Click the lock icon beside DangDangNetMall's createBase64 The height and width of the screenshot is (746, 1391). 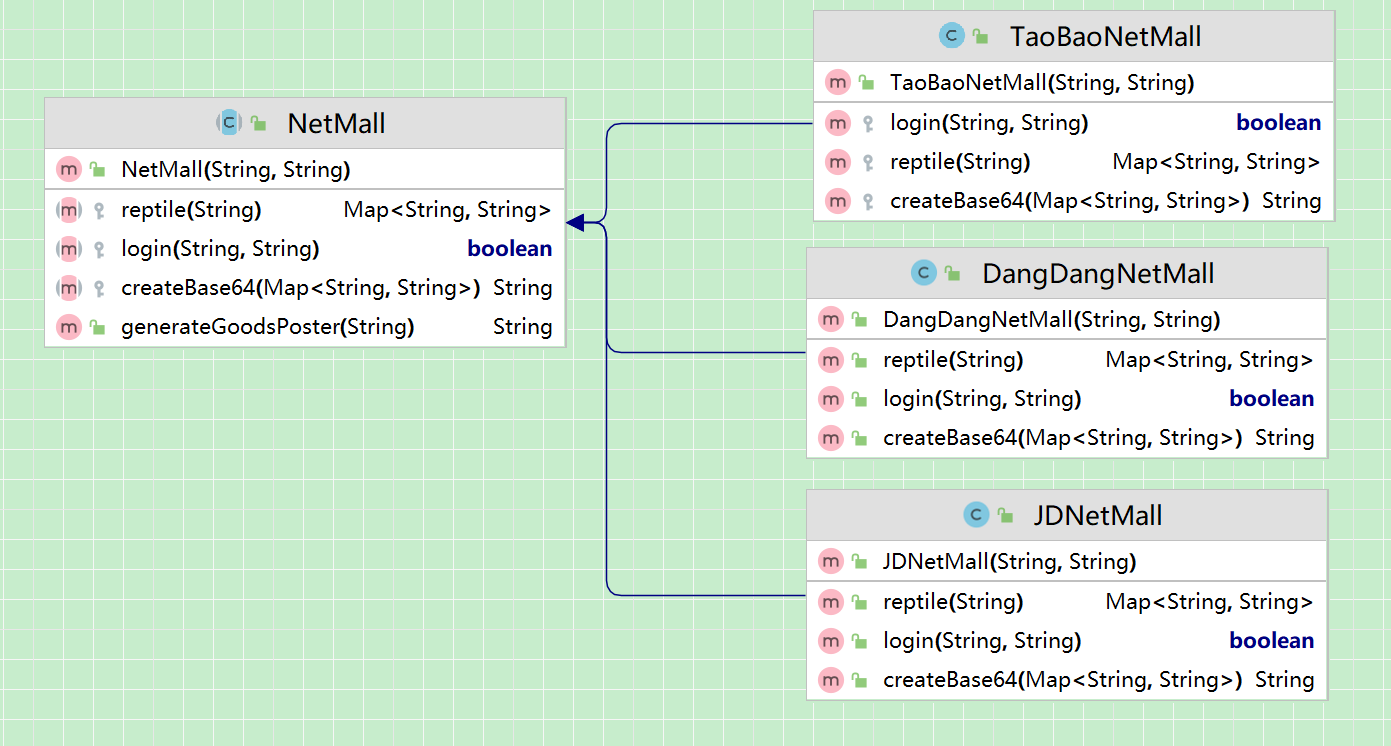(860, 437)
